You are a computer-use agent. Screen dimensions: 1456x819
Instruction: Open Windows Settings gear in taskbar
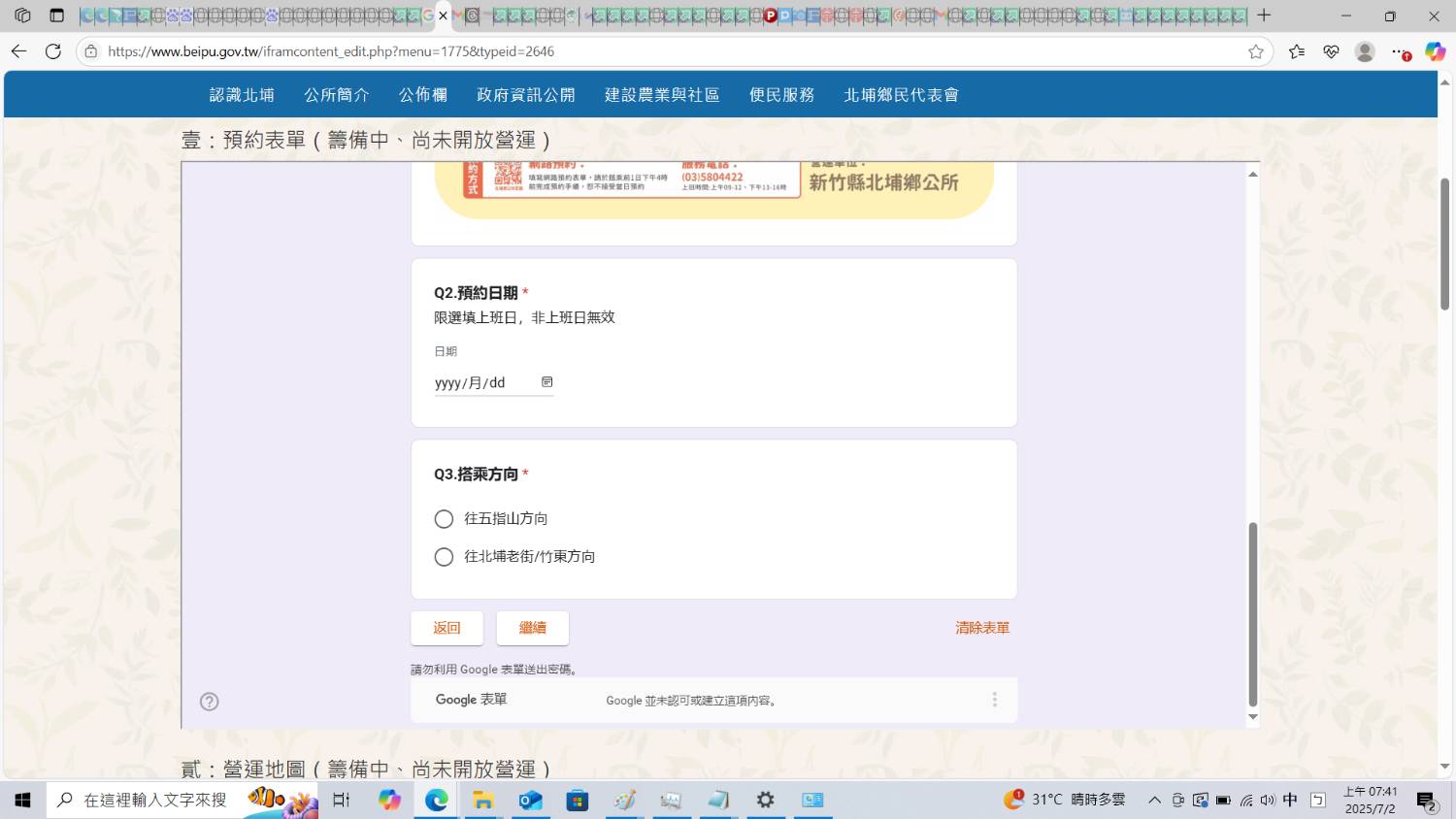point(766,800)
